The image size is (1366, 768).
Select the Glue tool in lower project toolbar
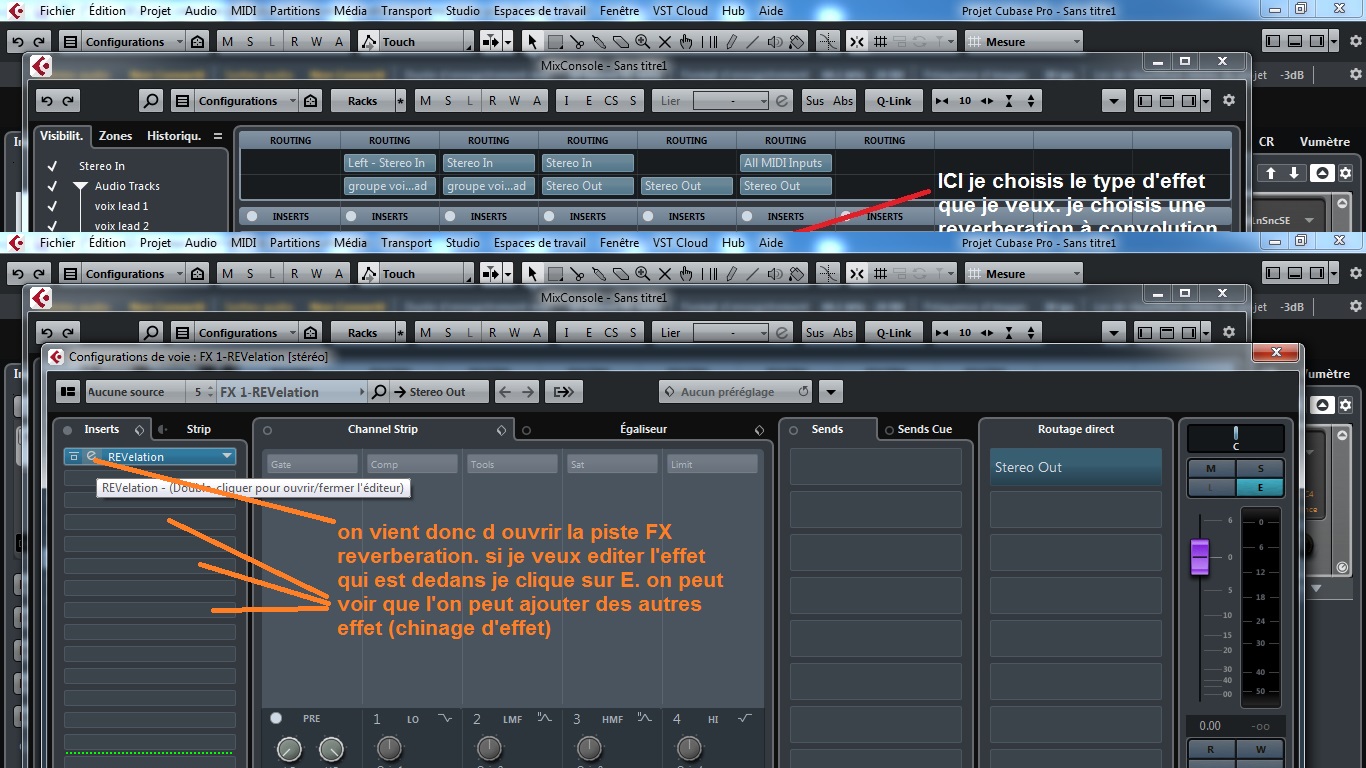[x=598, y=274]
